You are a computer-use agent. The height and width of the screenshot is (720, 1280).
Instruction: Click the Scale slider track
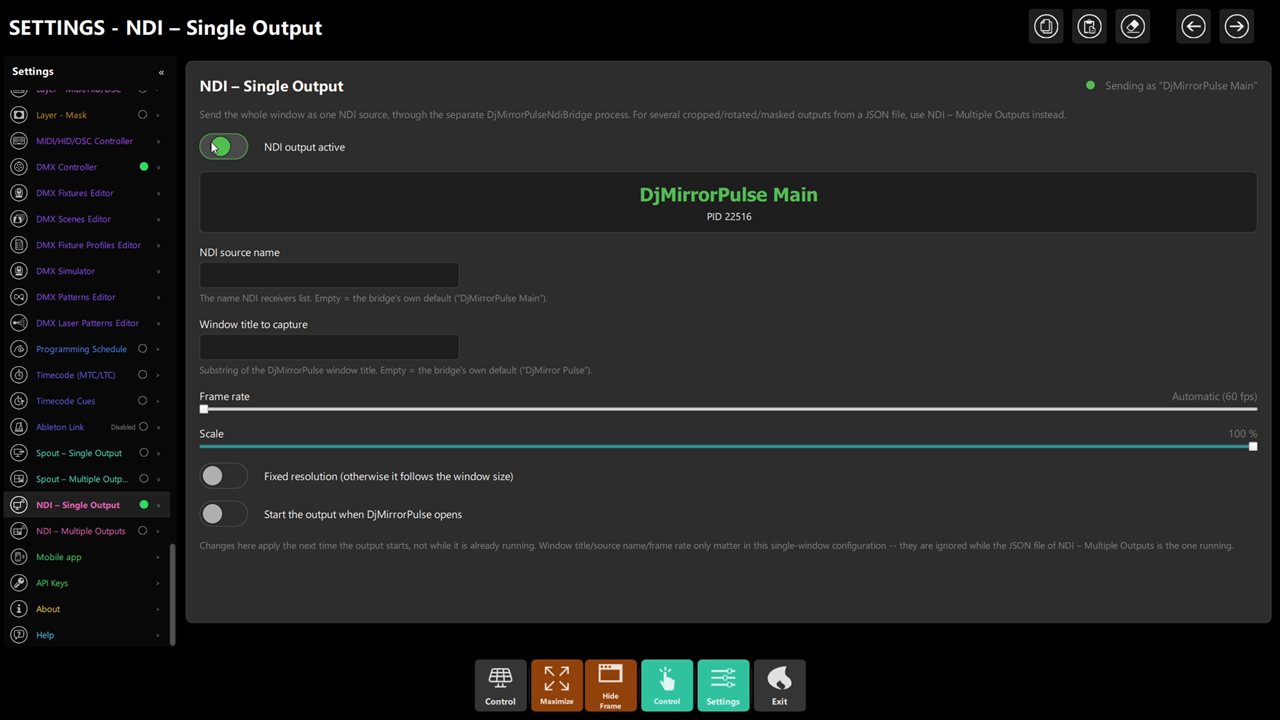(728, 446)
